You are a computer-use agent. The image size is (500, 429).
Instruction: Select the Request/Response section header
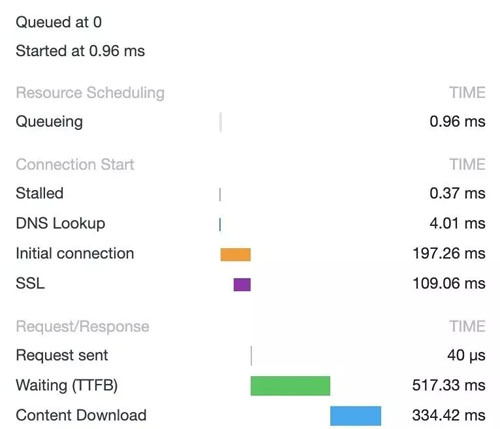(x=82, y=326)
